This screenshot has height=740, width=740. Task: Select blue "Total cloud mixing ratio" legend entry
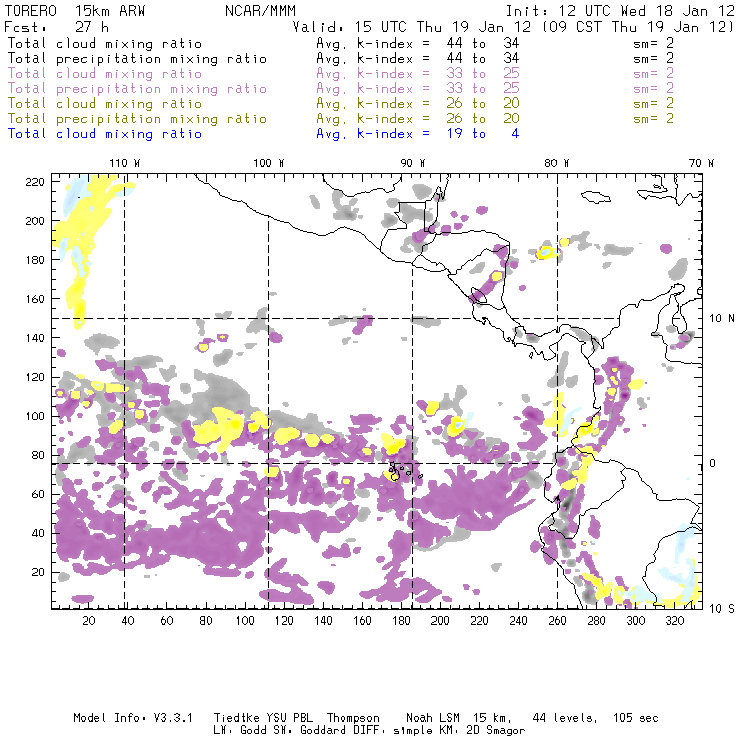[105, 134]
